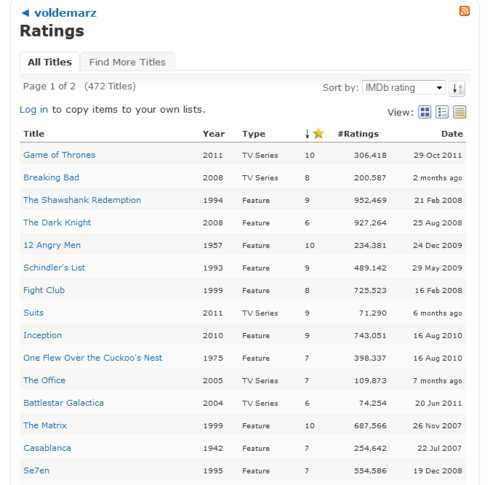Click the year 1942
Viewport: 490px width, 485px height.
(213, 448)
